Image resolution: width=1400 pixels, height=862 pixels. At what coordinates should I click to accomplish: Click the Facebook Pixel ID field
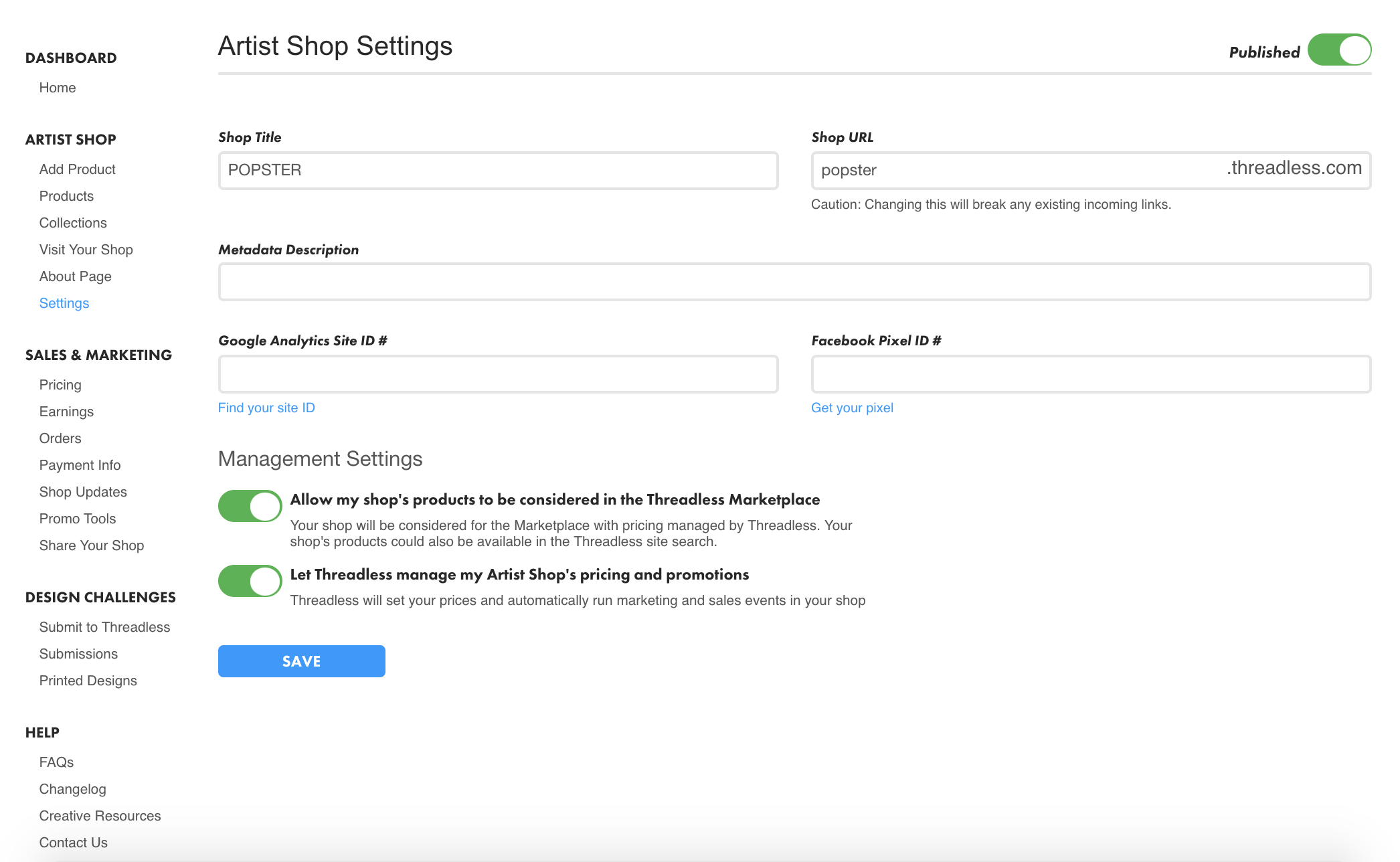tap(1091, 373)
